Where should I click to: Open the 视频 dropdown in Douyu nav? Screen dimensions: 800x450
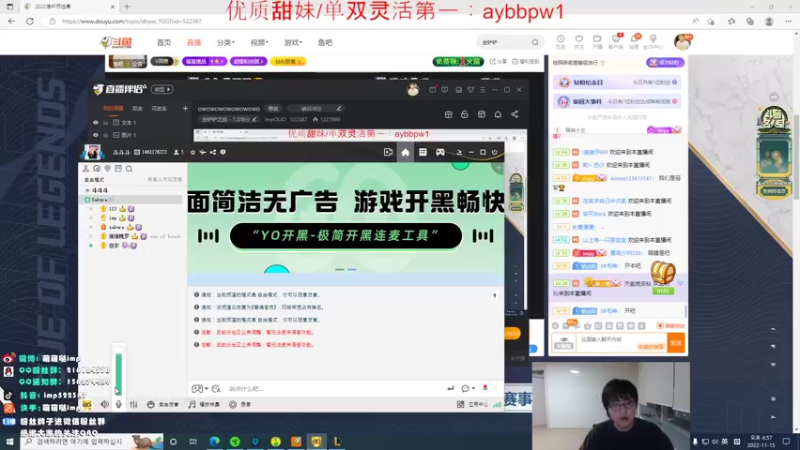tap(259, 42)
